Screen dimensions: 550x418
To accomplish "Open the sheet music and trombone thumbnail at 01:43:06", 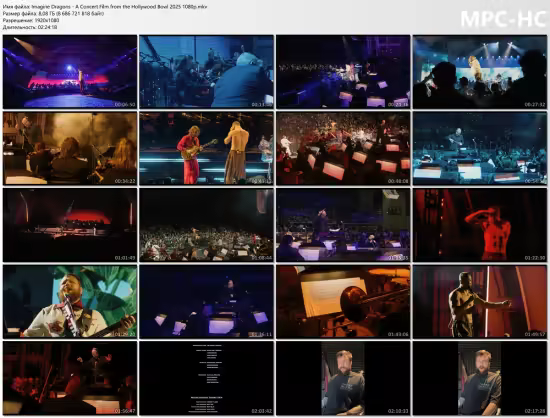I will coord(343,302).
